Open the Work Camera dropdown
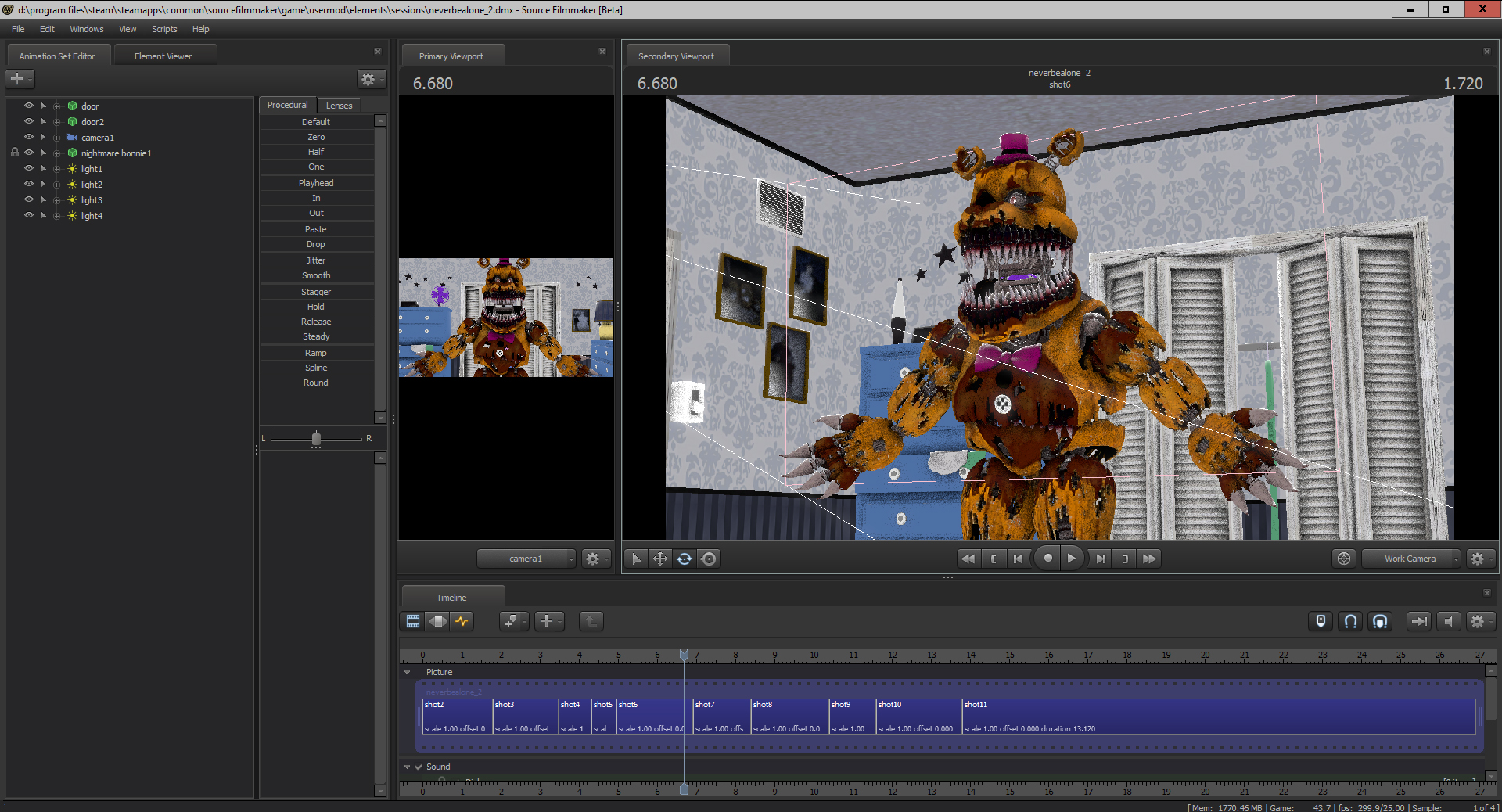The height and width of the screenshot is (812, 1502). coord(1410,559)
